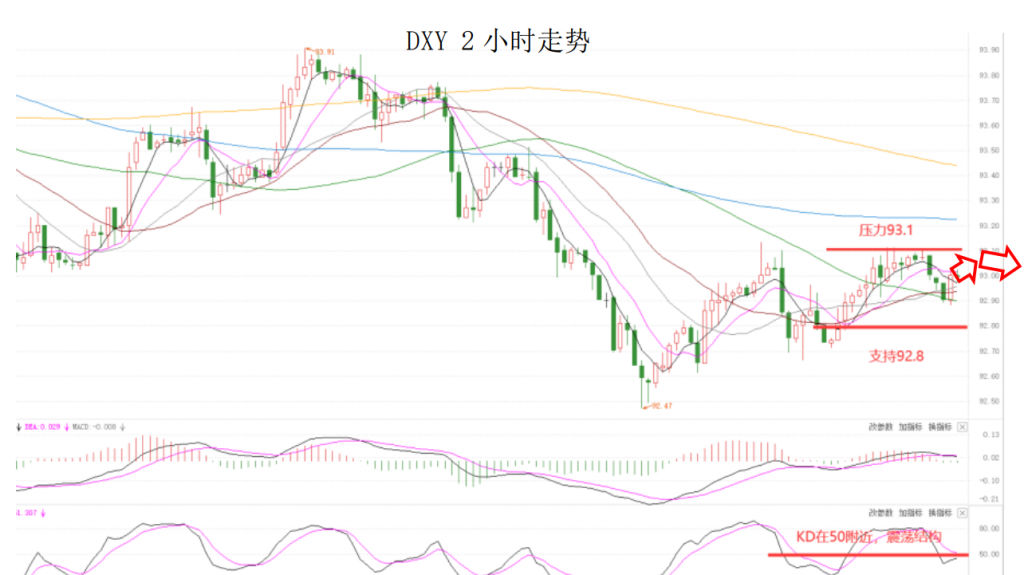
Task: Click the 93.20 price axis label
Action: pyautogui.click(x=989, y=226)
